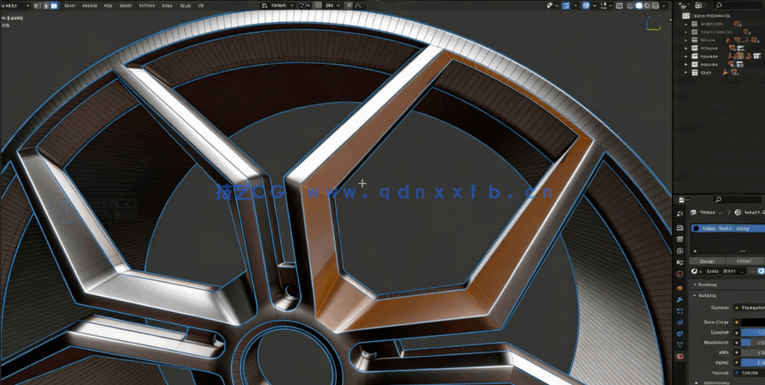Open the Tool properties tab
Screen dimensions: 765x385
[x=680, y=213]
